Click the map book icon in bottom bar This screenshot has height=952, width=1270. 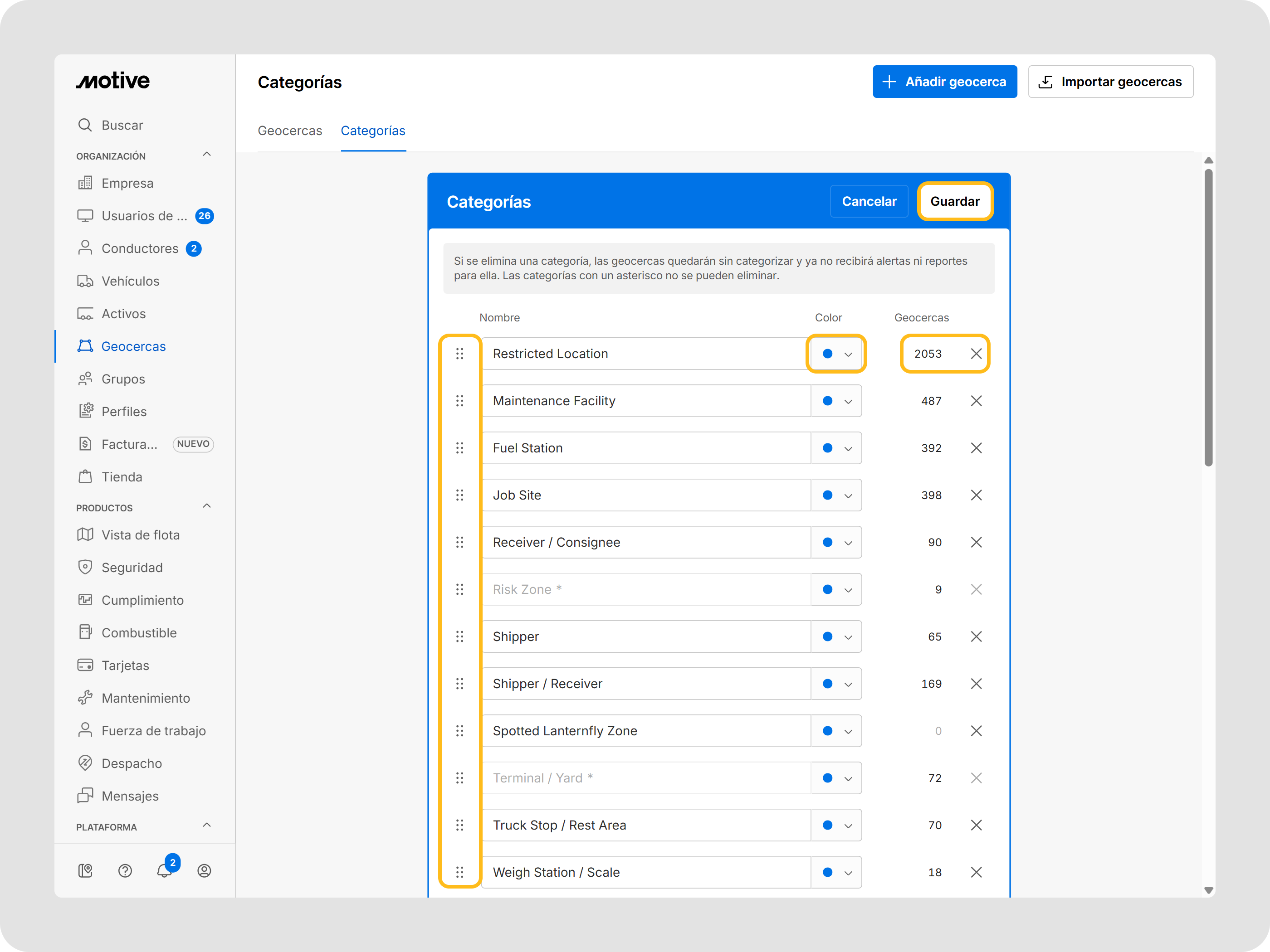pos(86,870)
